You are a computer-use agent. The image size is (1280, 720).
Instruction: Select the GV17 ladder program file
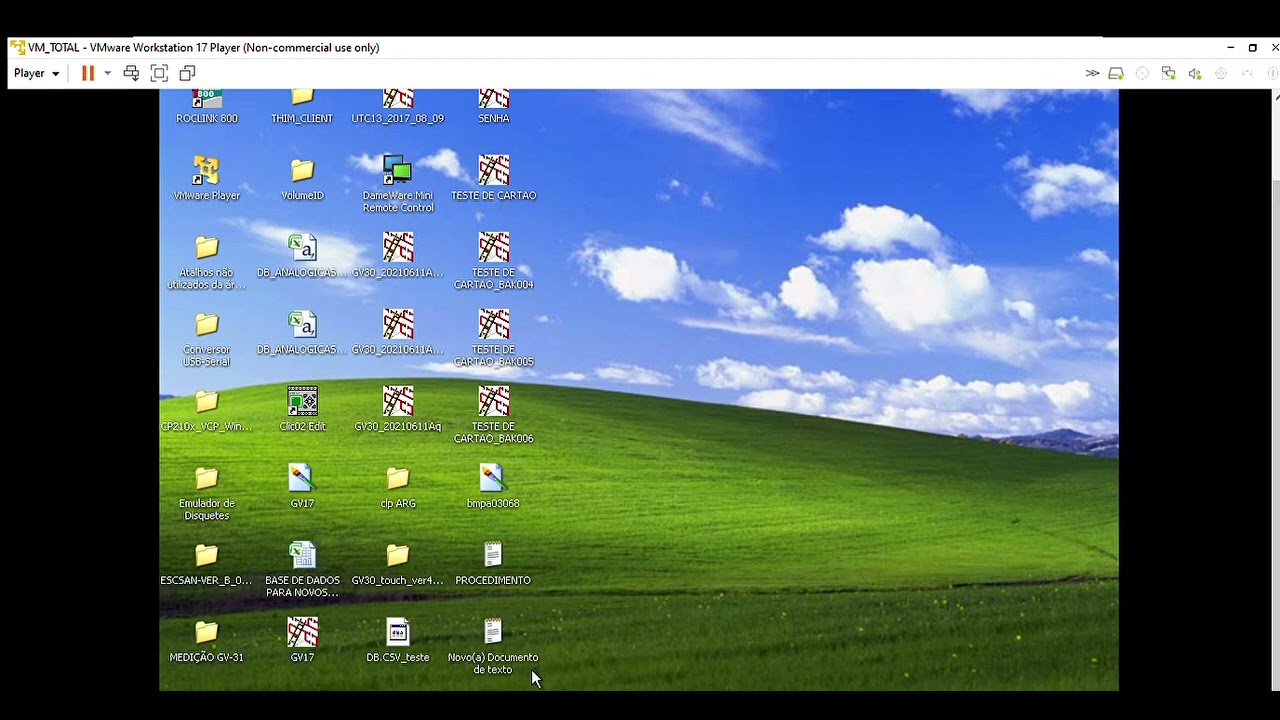(302, 641)
